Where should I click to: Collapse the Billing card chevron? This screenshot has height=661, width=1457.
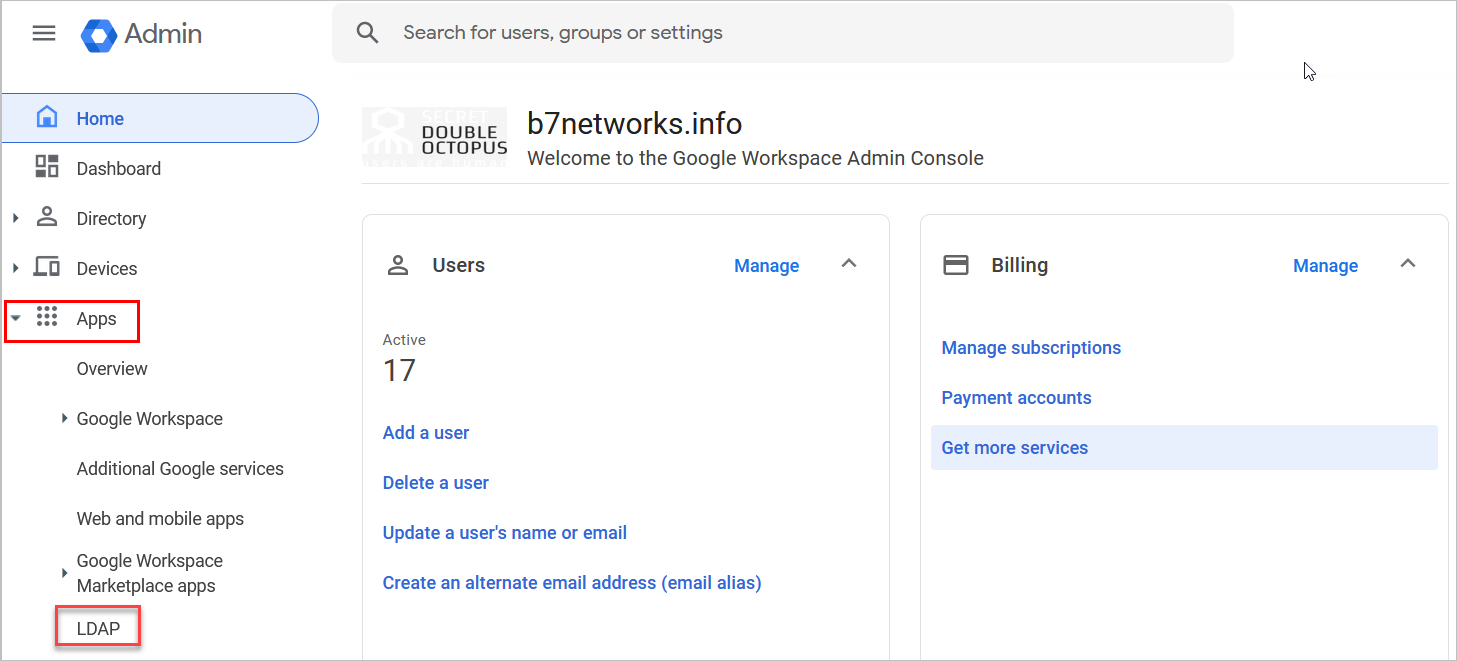click(1408, 264)
